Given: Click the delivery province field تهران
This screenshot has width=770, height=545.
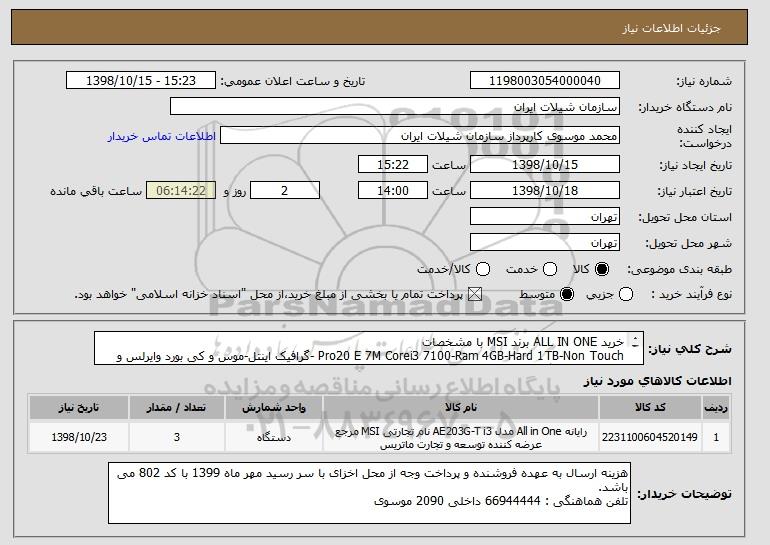Looking at the screenshot, I should (x=545, y=217).
